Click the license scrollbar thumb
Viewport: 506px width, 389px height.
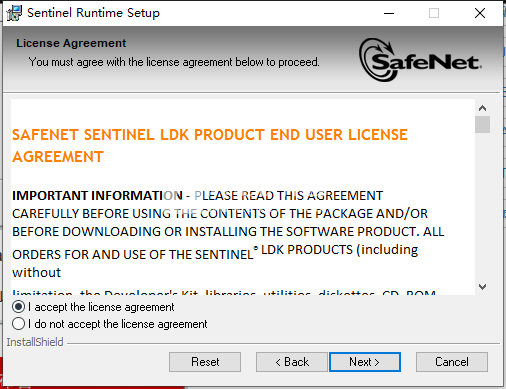coord(482,125)
